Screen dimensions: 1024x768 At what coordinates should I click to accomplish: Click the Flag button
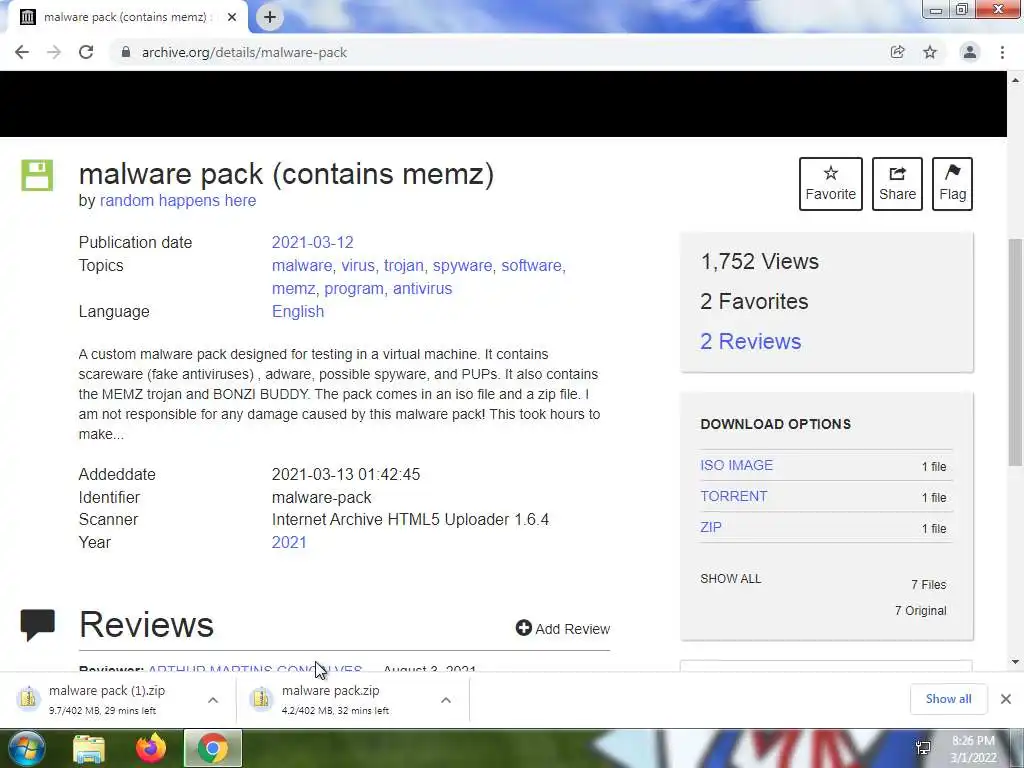[x=952, y=184]
